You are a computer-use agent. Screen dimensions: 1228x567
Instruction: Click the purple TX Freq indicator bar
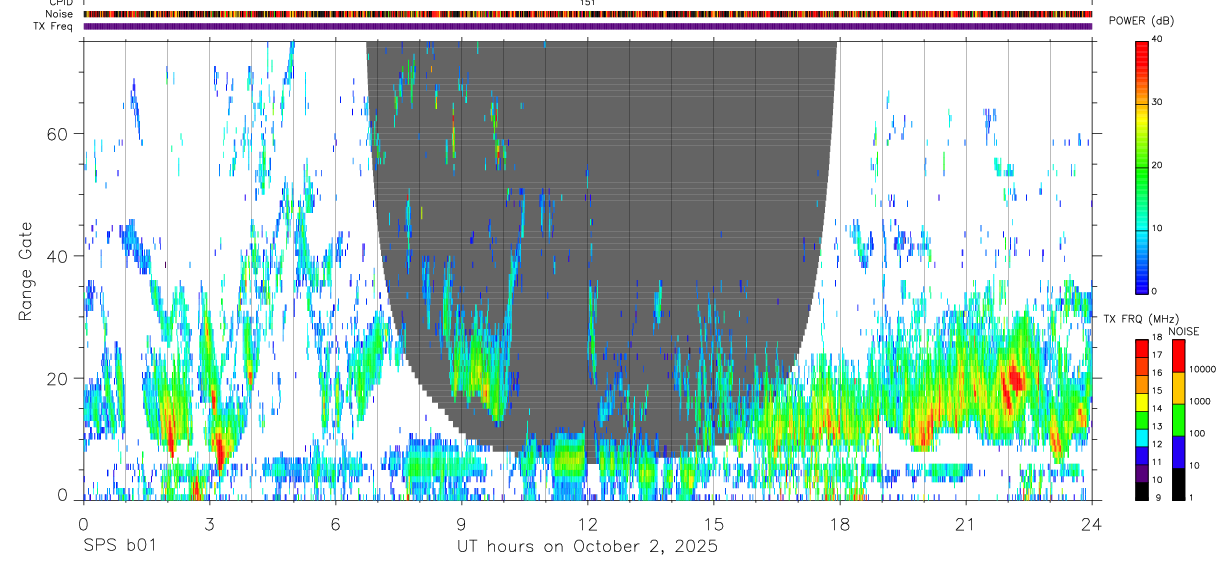(x=587, y=26)
